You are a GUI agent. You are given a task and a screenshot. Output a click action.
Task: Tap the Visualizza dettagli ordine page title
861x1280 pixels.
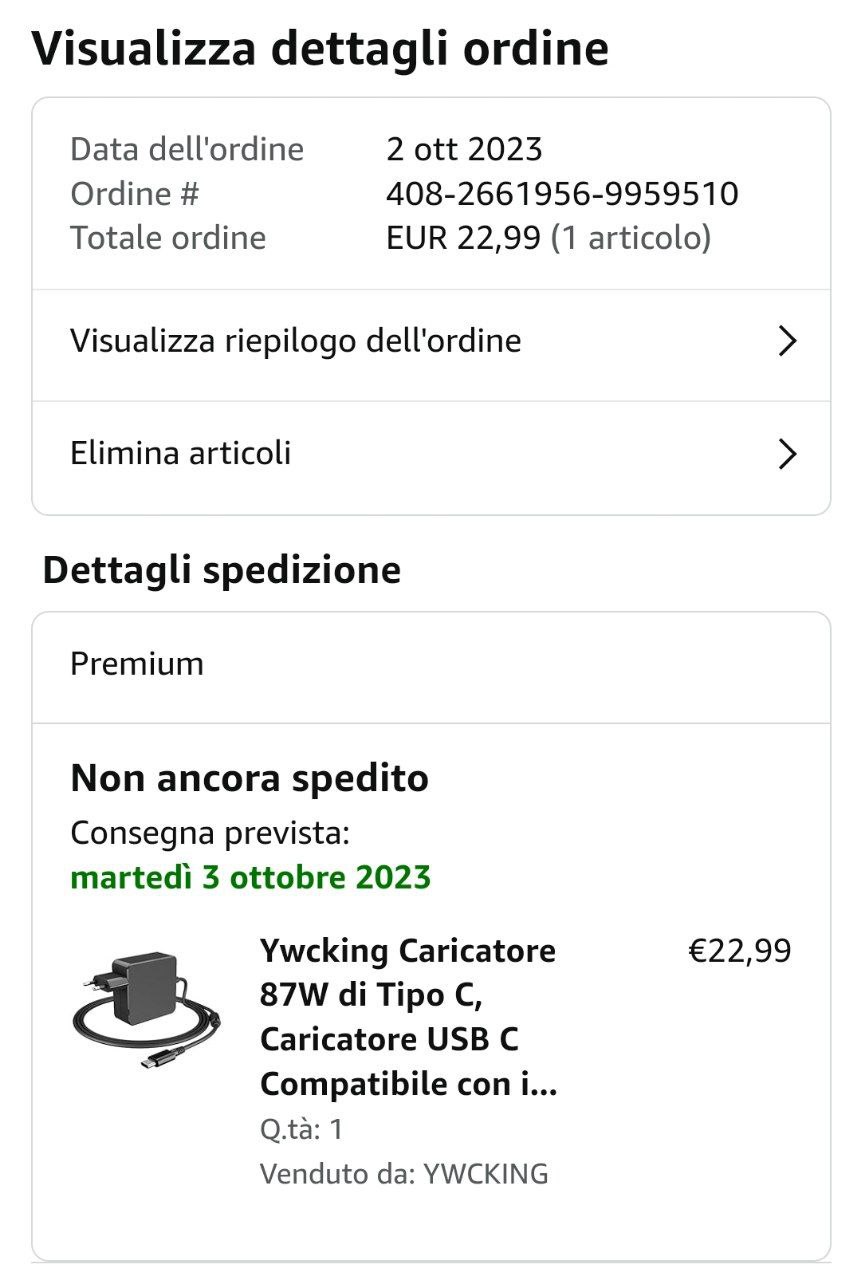320,48
